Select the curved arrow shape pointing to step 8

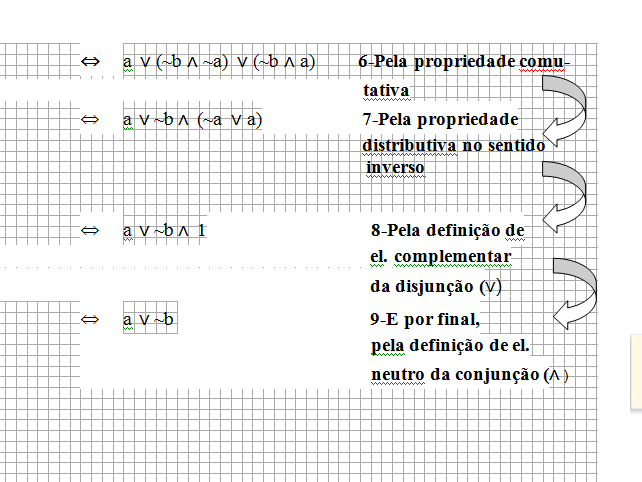point(565,197)
